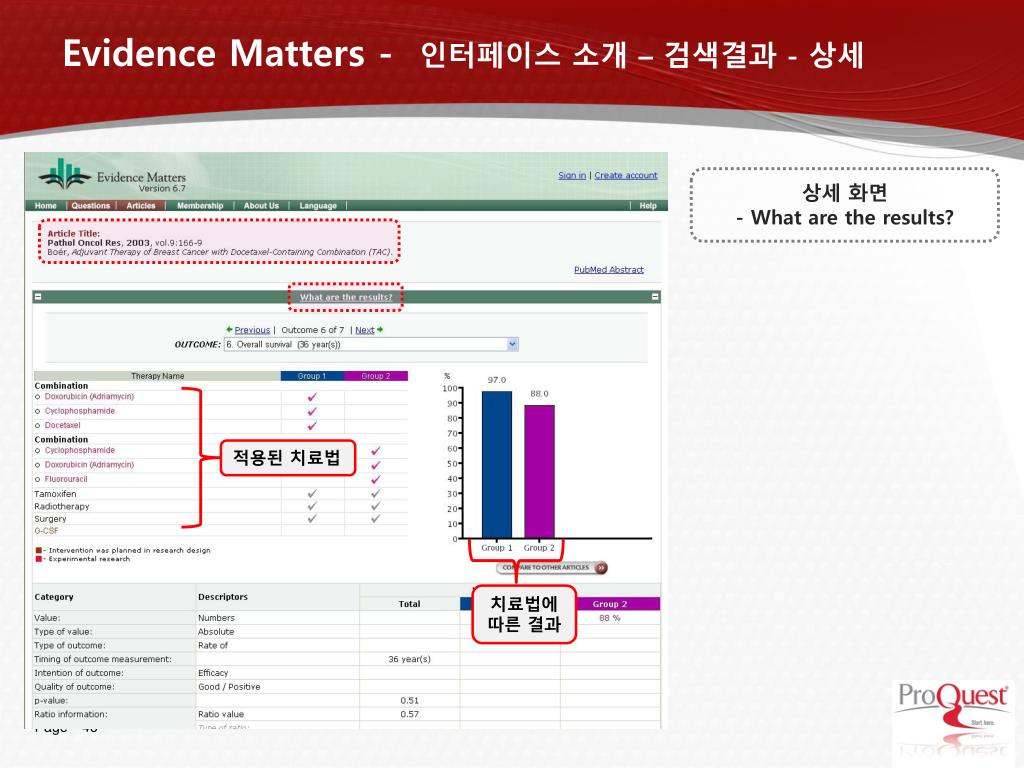Screen dimensions: 1024x768
Task: Go to the Previous outcome
Action: pos(252,330)
